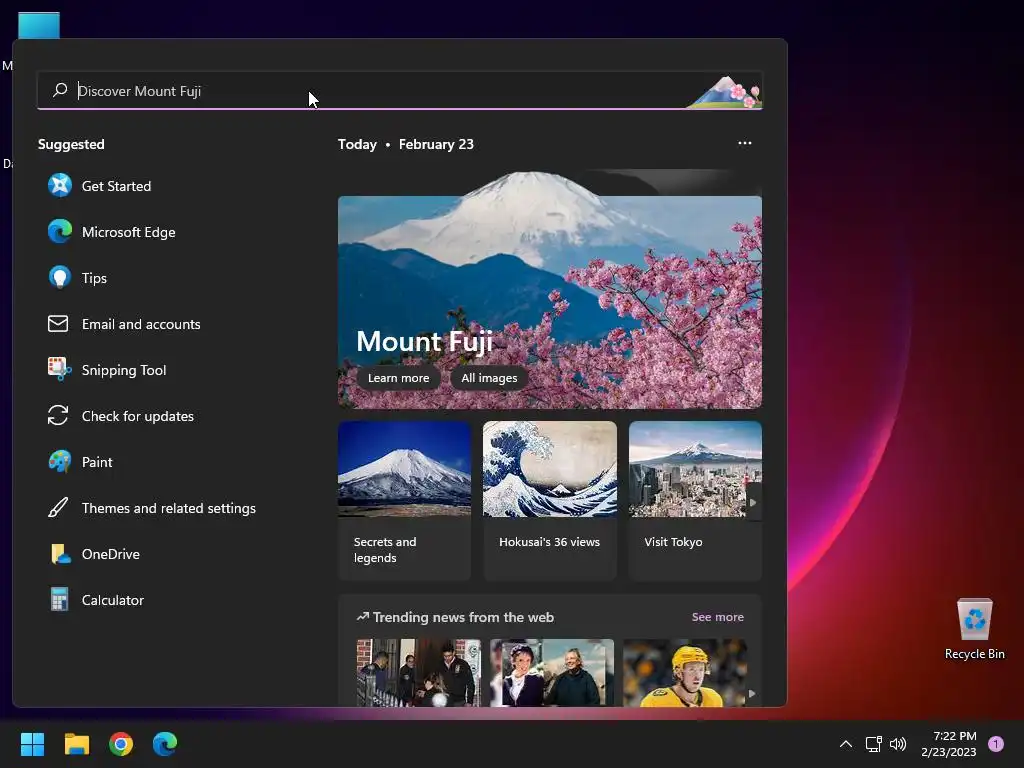This screenshot has width=1024, height=768.
Task: Click Check for updates refresh icon
Action: (58, 415)
